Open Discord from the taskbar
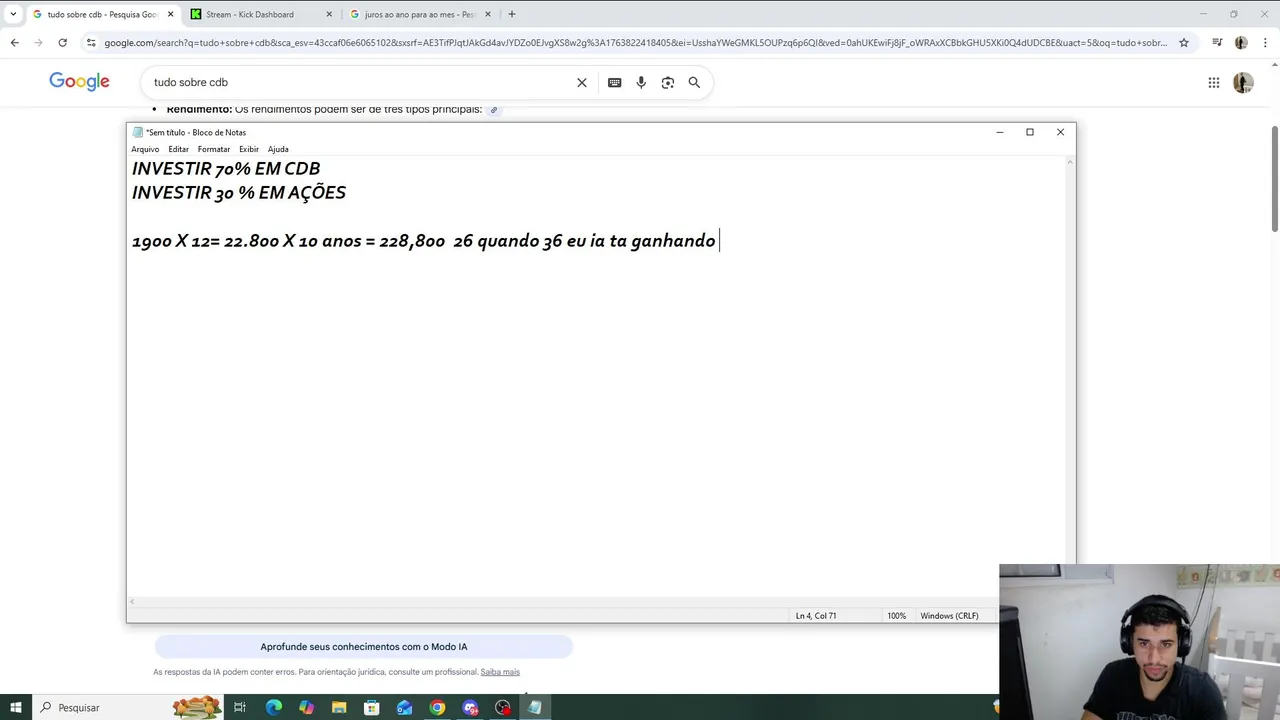Image resolution: width=1280 pixels, height=720 pixels. [x=470, y=707]
